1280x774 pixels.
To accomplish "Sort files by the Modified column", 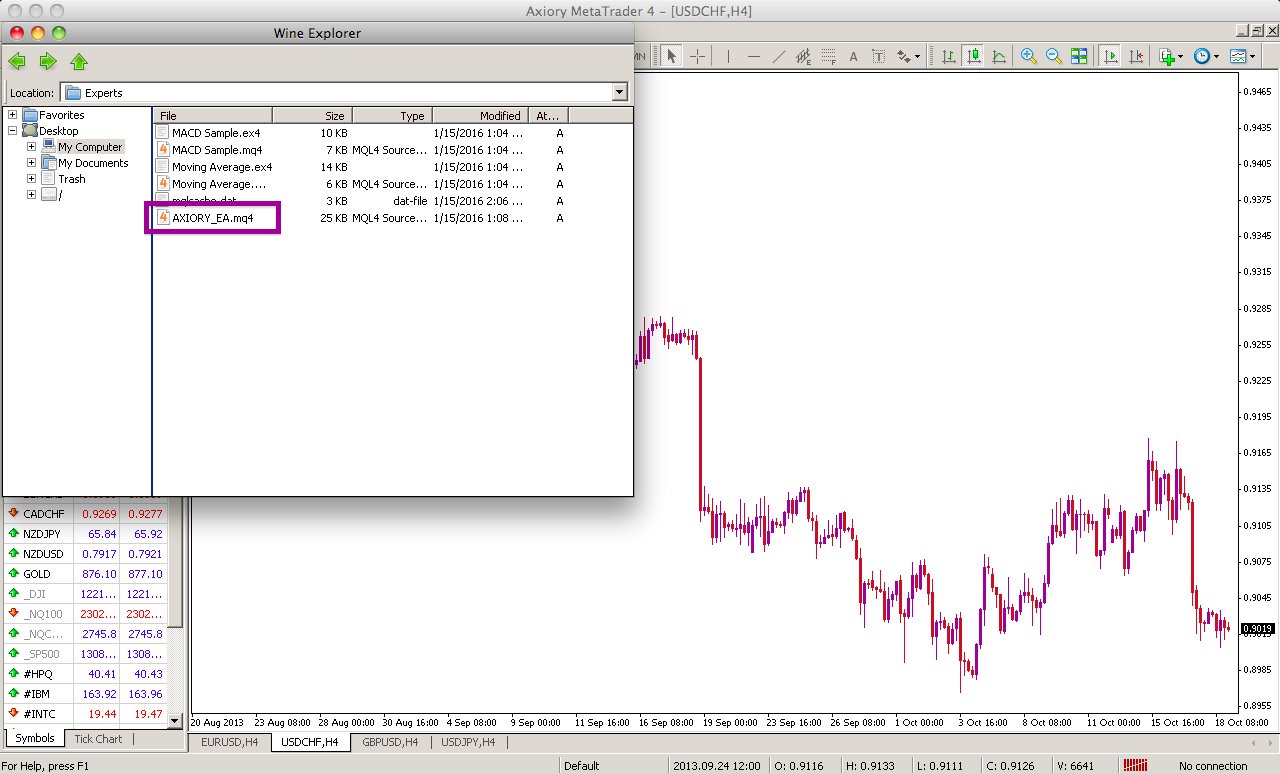I will [x=480, y=116].
